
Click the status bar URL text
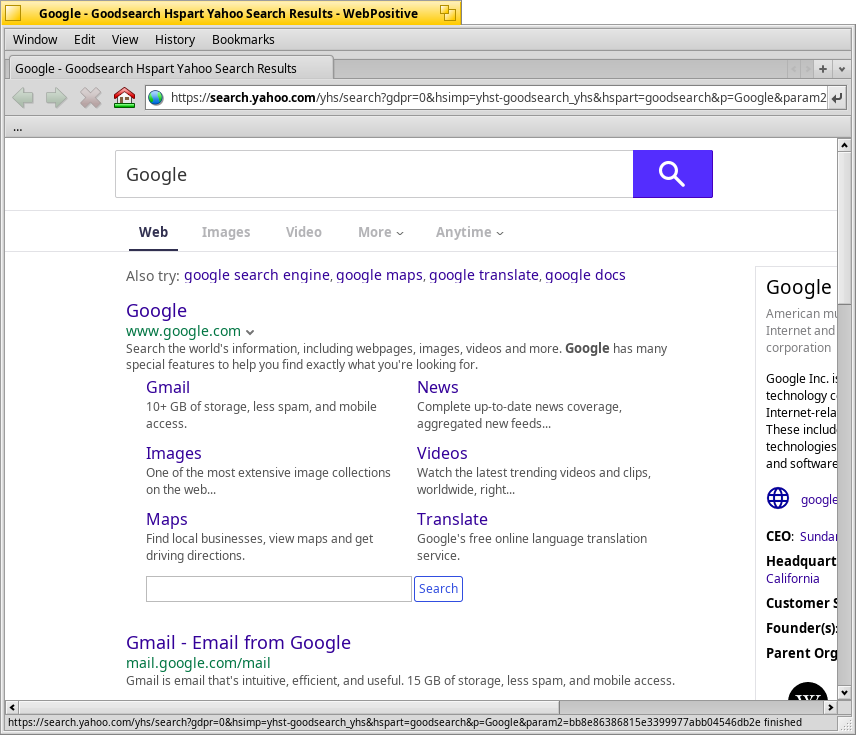(x=405, y=722)
